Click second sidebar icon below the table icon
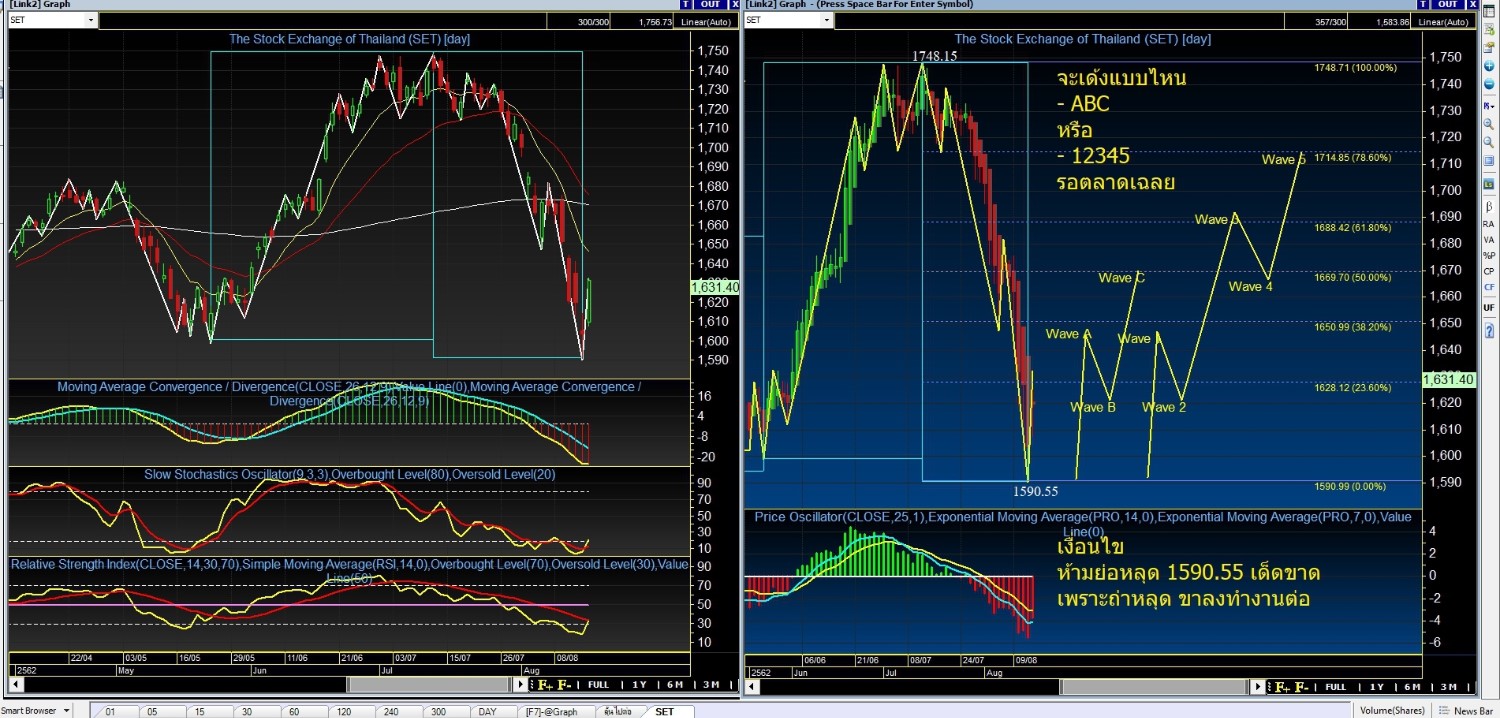Image resolution: width=1500 pixels, height=718 pixels. pyautogui.click(x=1489, y=30)
